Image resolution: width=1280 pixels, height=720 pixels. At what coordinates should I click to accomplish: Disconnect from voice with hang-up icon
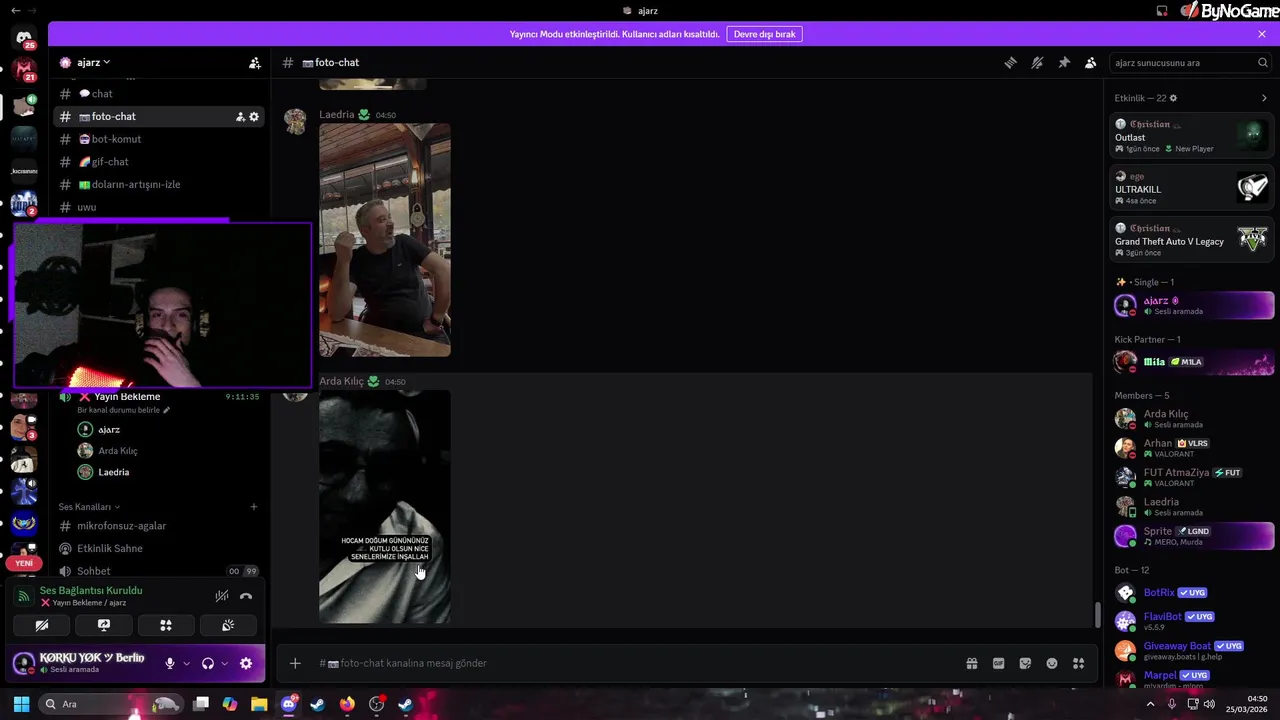(x=246, y=596)
